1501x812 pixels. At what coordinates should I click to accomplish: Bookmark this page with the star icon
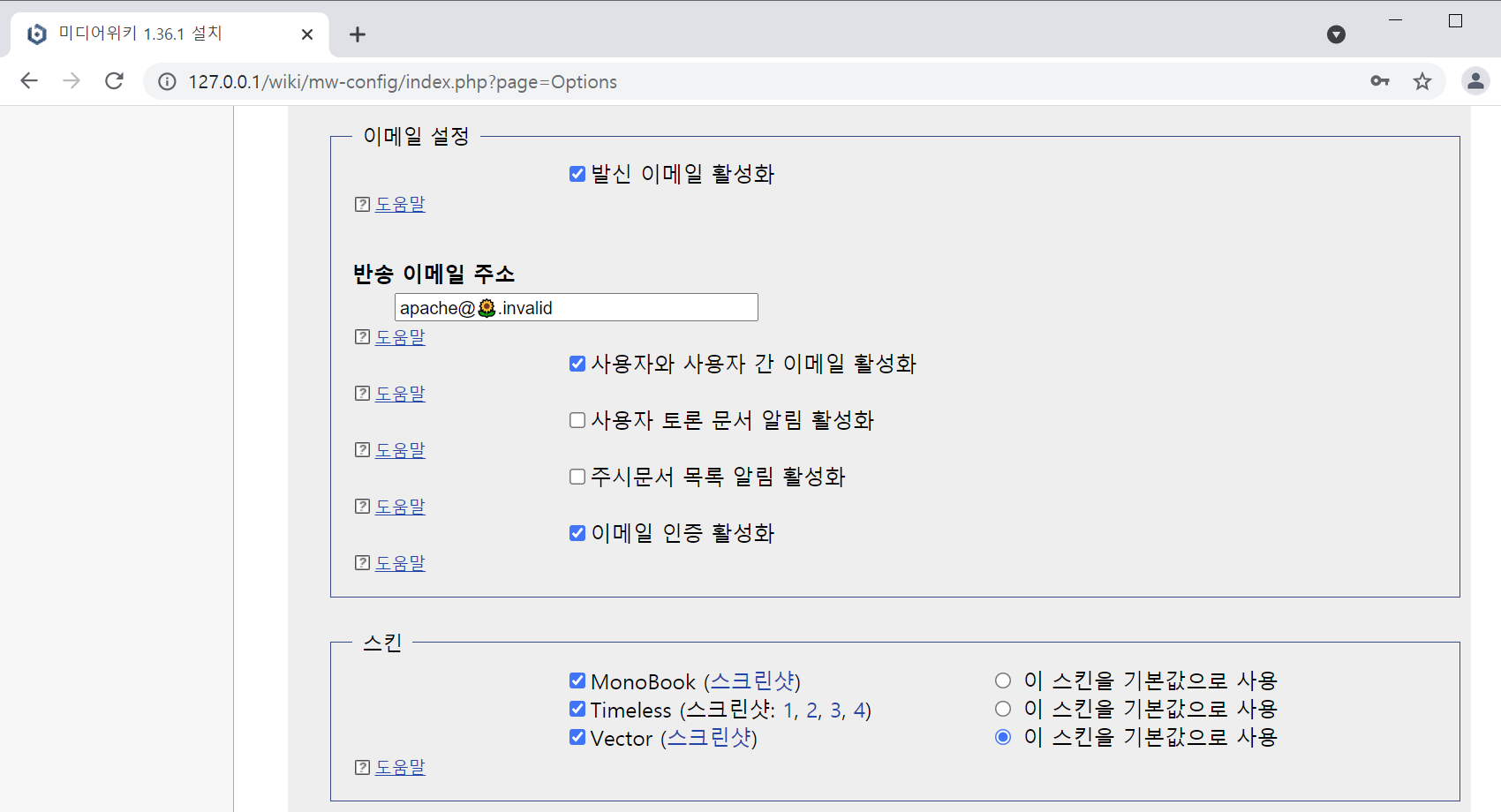(x=1422, y=81)
